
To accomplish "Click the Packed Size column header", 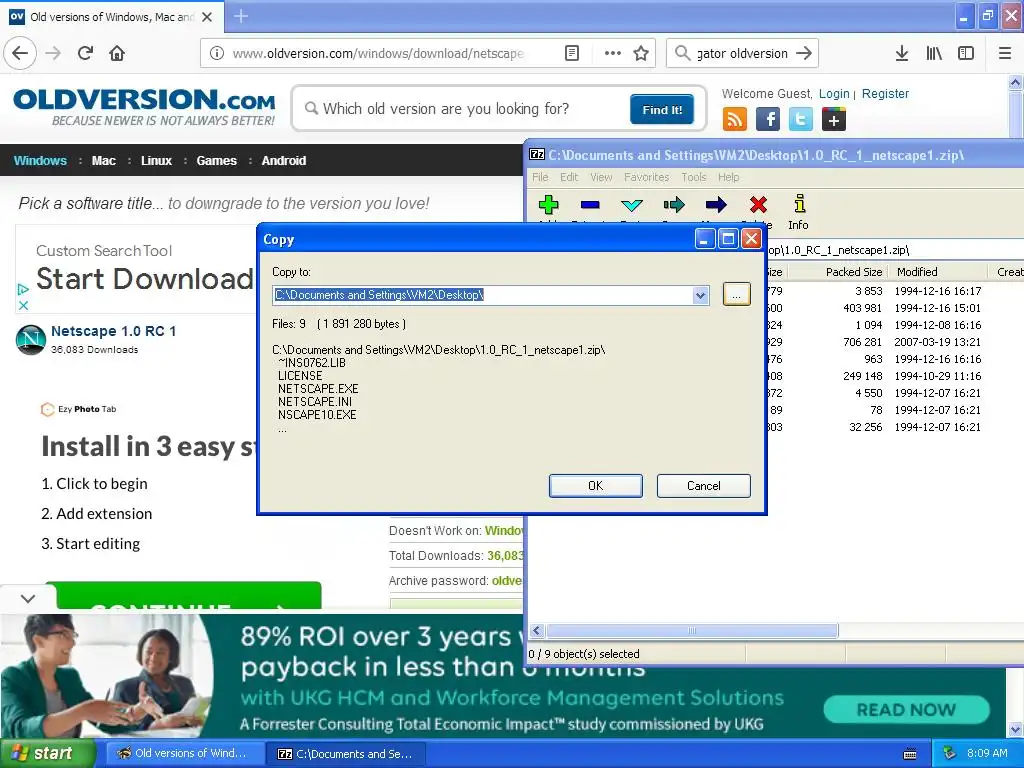I will (x=837, y=272).
